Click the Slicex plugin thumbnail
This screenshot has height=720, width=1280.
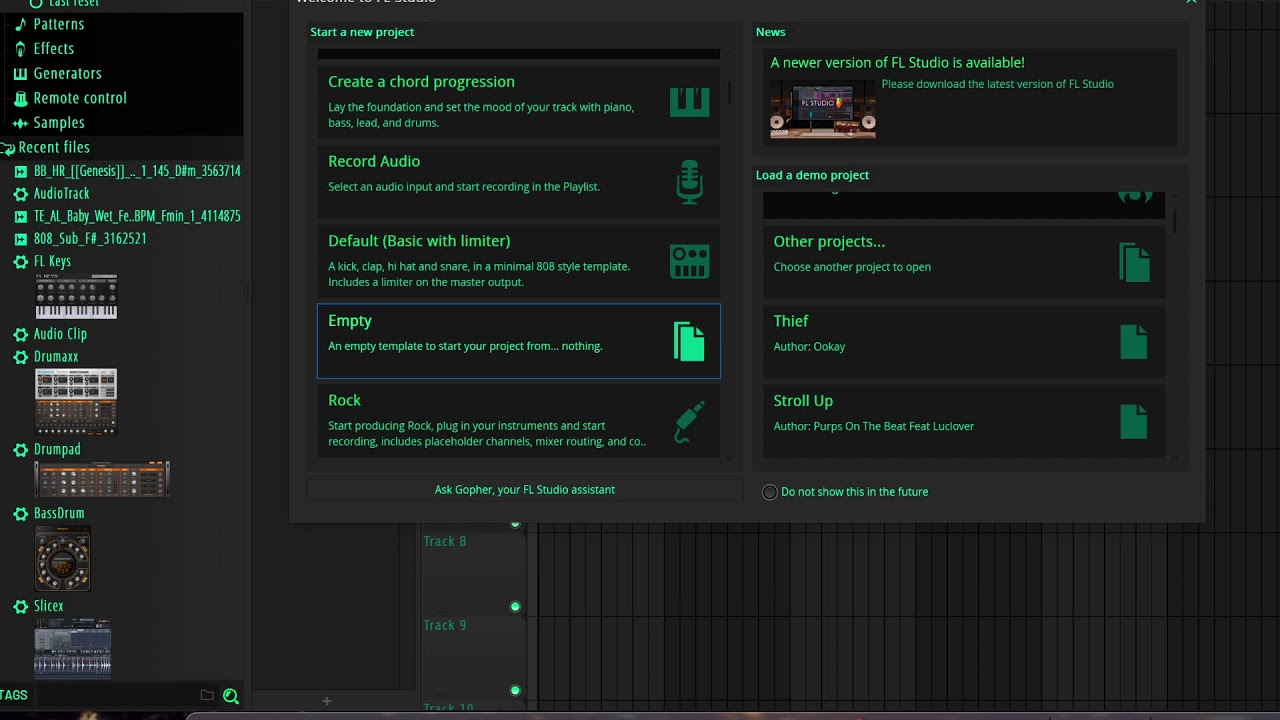pos(72,647)
